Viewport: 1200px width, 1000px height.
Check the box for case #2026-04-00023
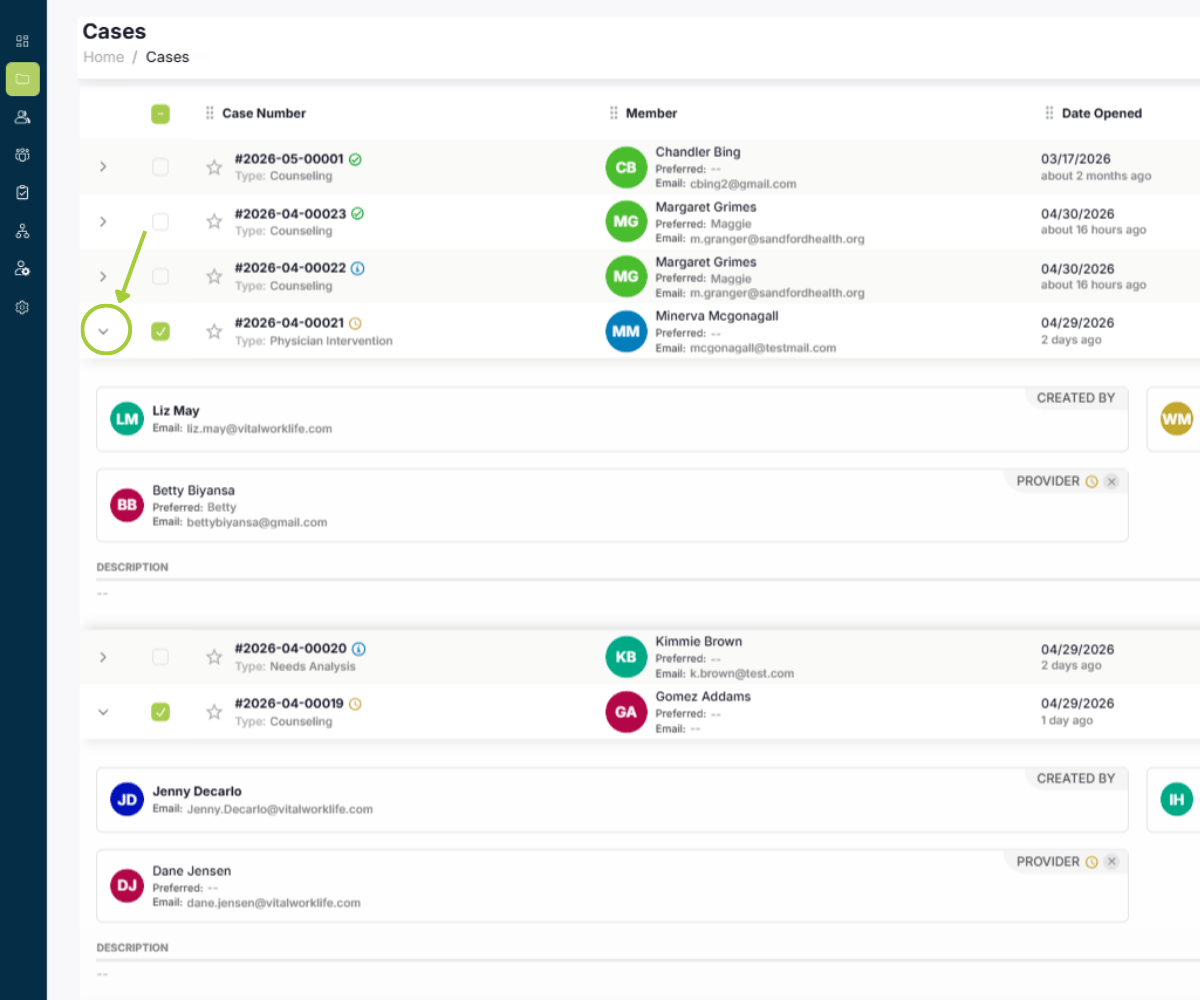160,222
